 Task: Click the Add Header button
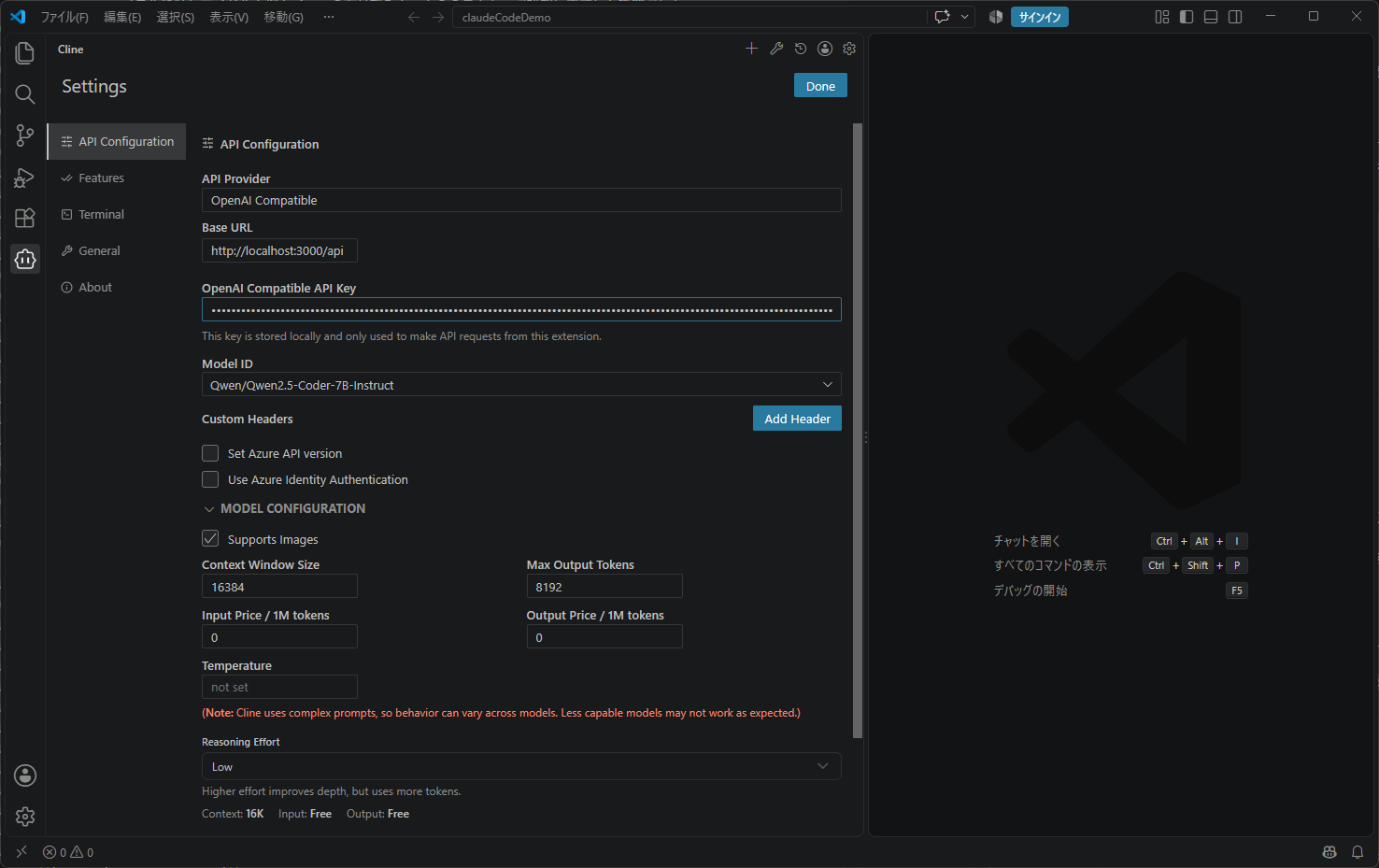tap(797, 419)
